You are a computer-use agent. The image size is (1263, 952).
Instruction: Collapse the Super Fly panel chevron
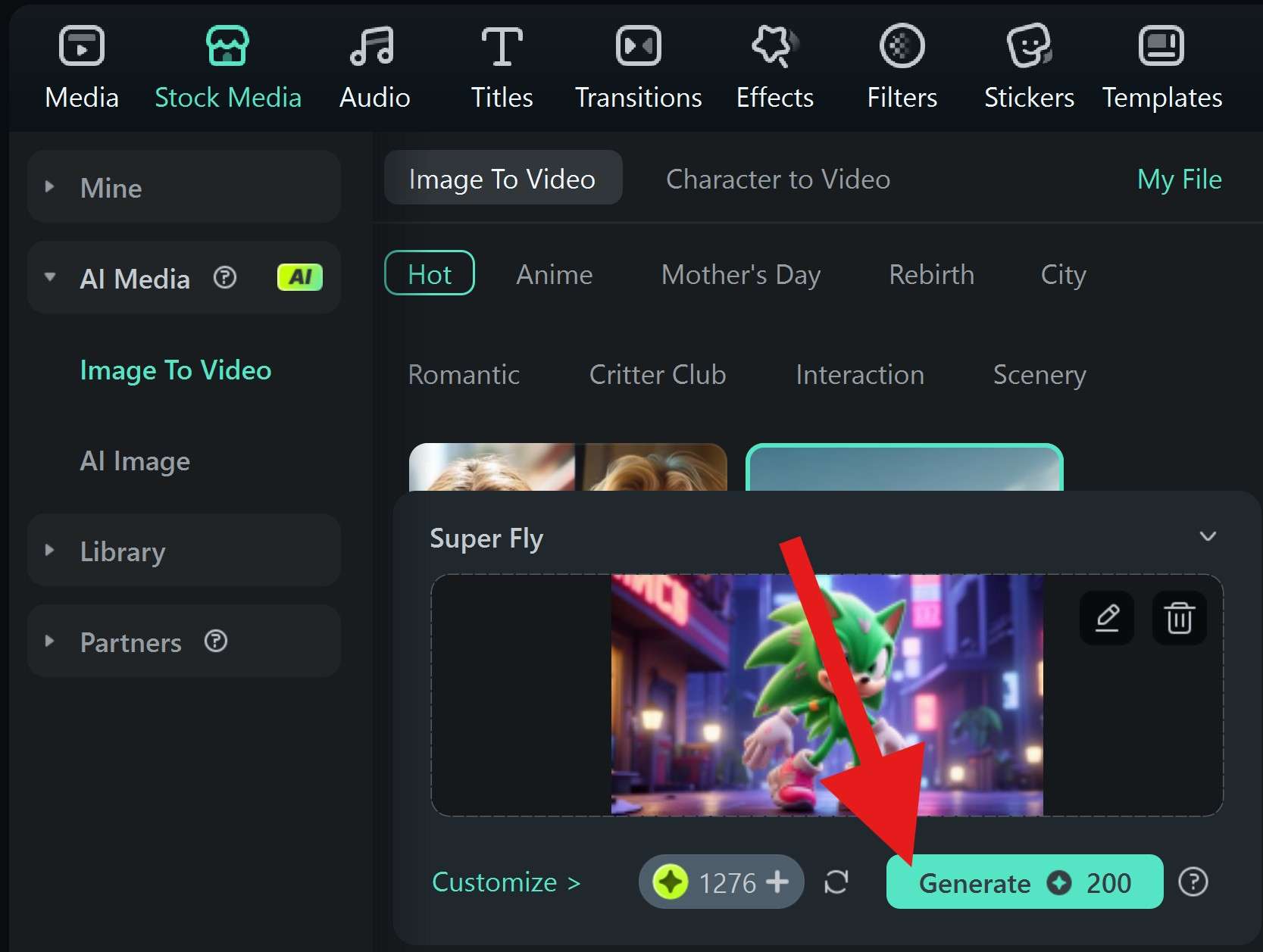(1208, 536)
